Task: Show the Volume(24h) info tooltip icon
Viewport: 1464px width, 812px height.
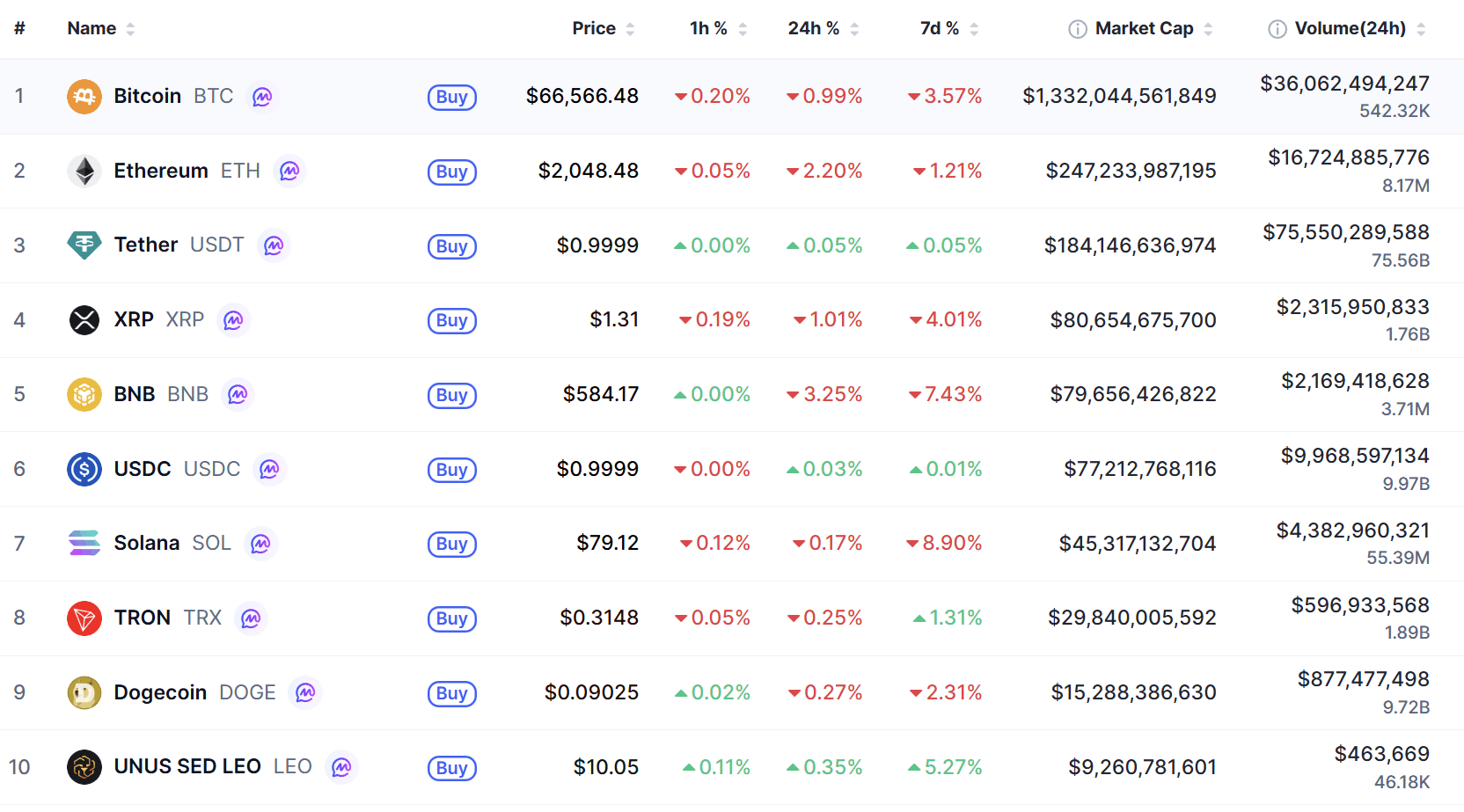Action: point(1277,29)
